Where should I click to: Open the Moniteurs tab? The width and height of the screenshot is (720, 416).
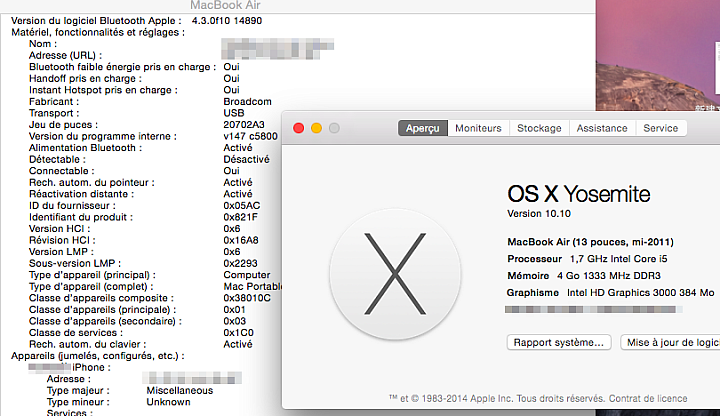point(478,128)
